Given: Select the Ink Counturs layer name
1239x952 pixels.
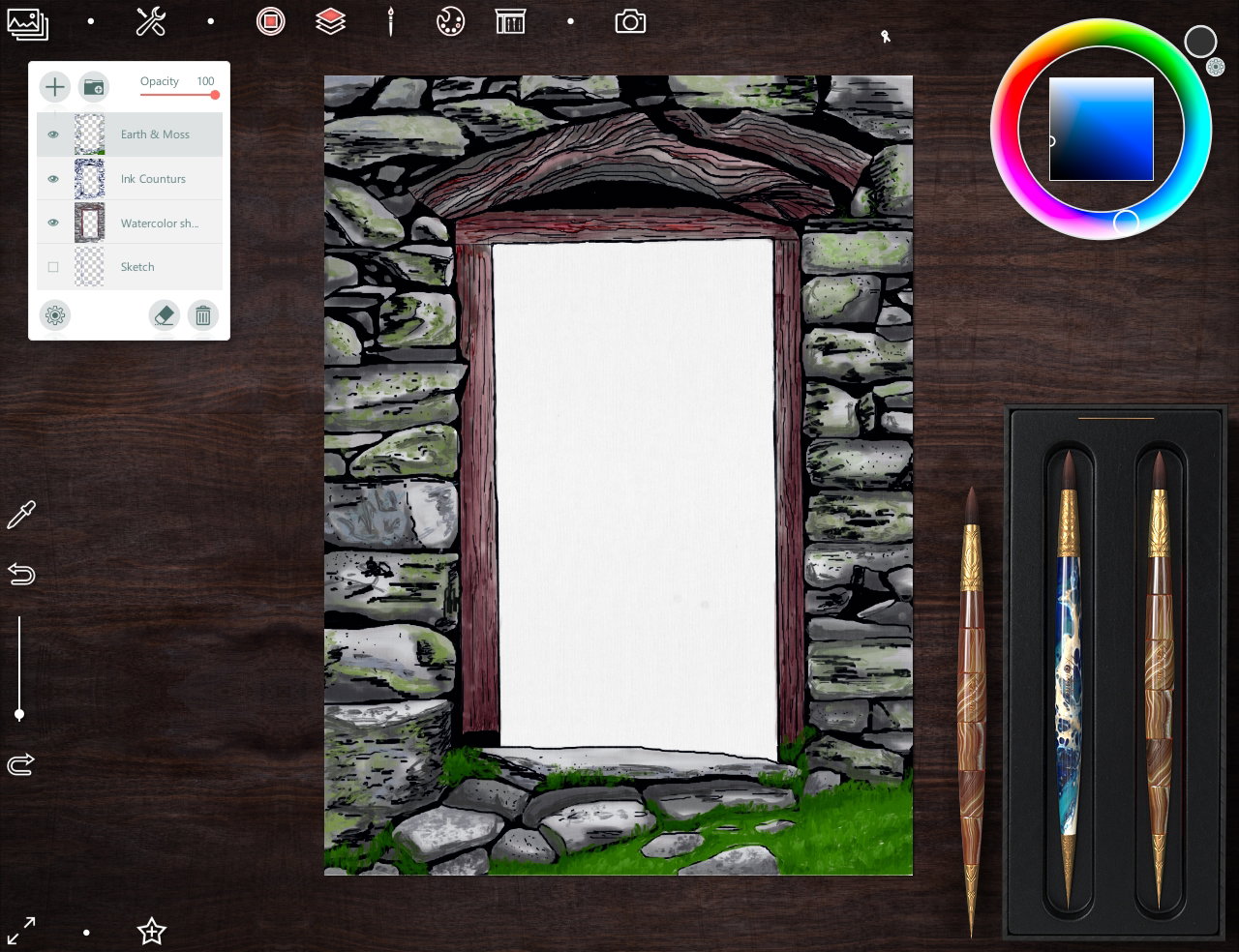Looking at the screenshot, I should coord(153,179).
